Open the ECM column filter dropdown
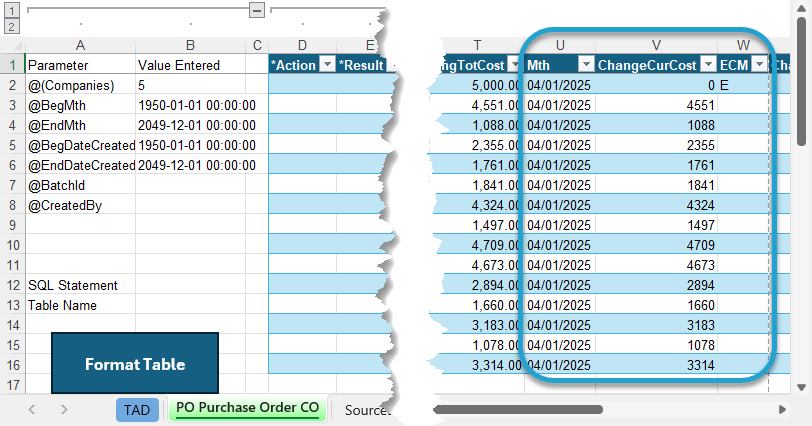 click(x=759, y=65)
